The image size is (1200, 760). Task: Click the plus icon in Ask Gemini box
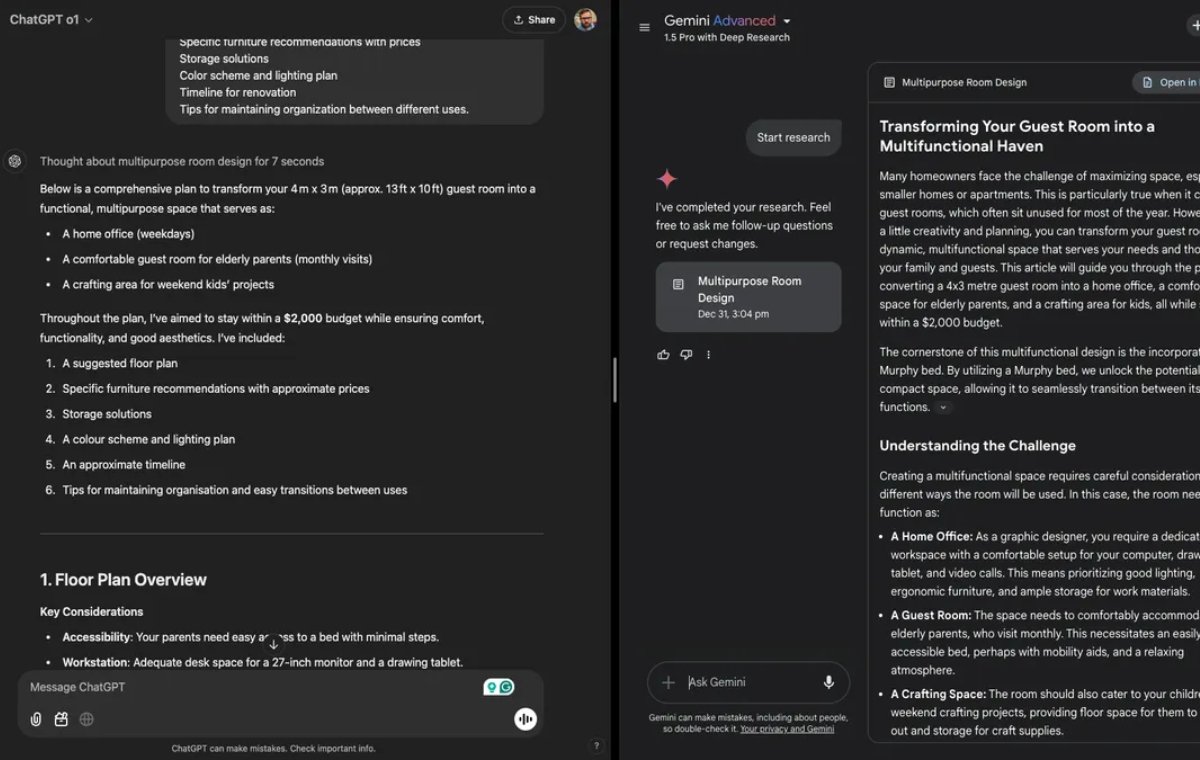669,682
